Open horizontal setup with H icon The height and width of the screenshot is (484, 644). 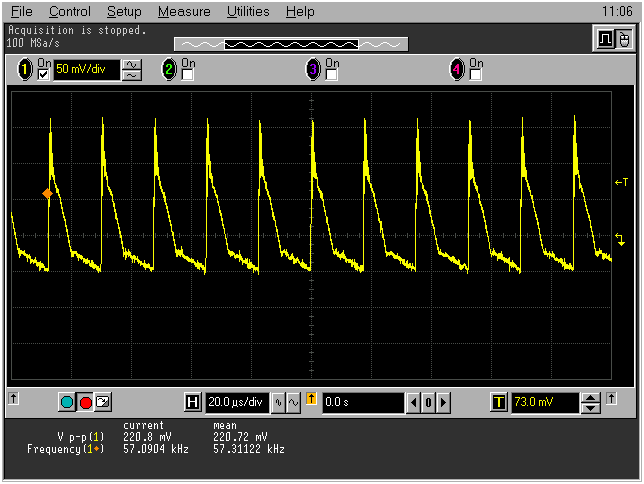193,402
